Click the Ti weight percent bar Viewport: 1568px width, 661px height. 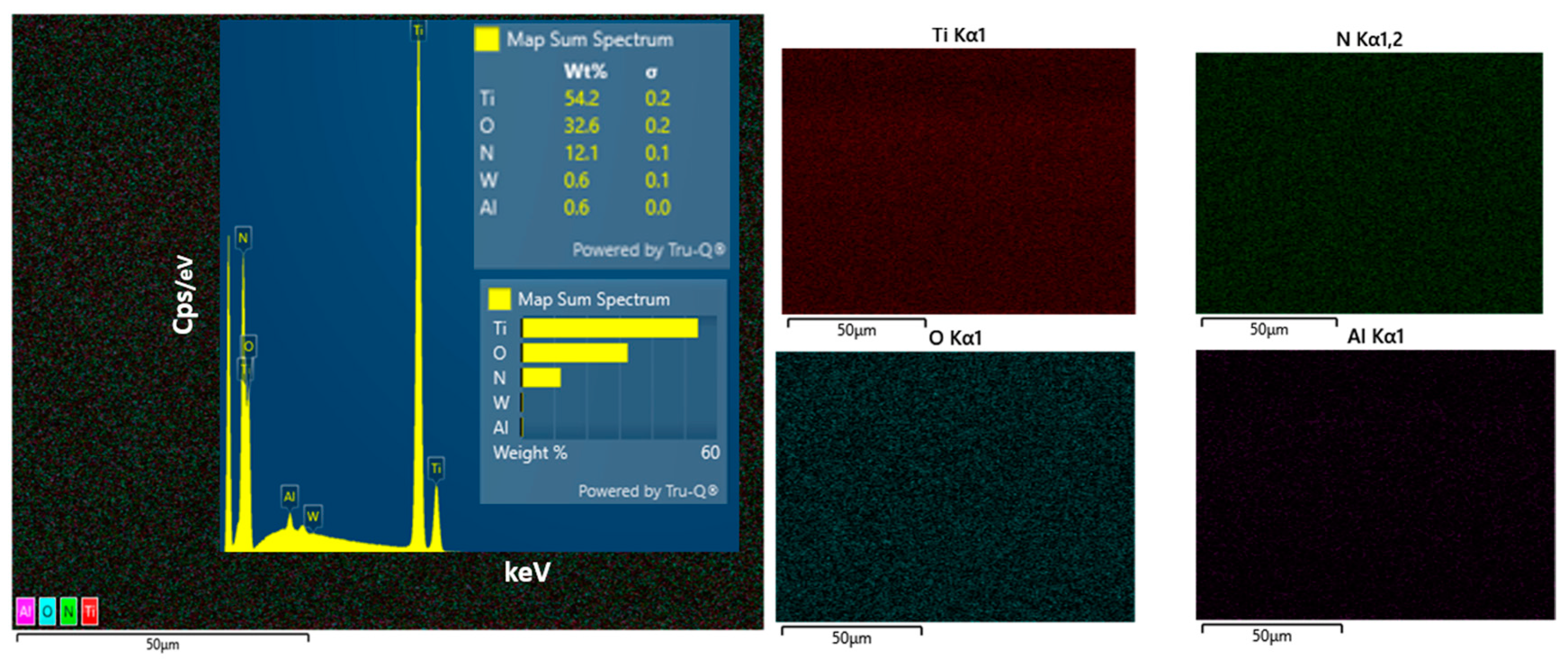pyautogui.click(x=610, y=328)
